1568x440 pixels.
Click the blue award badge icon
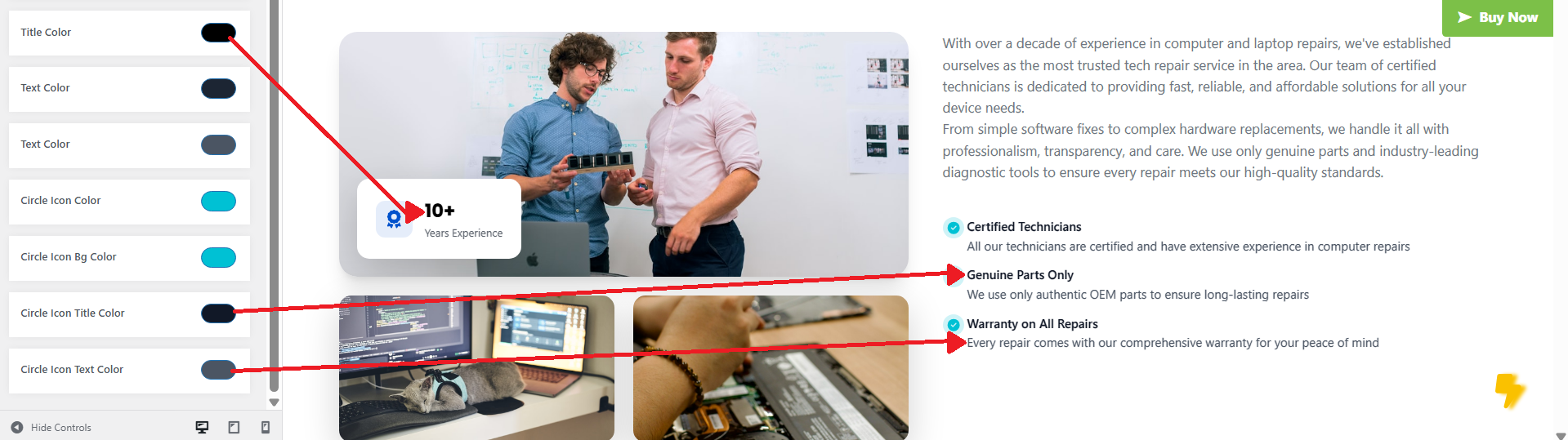tap(394, 219)
